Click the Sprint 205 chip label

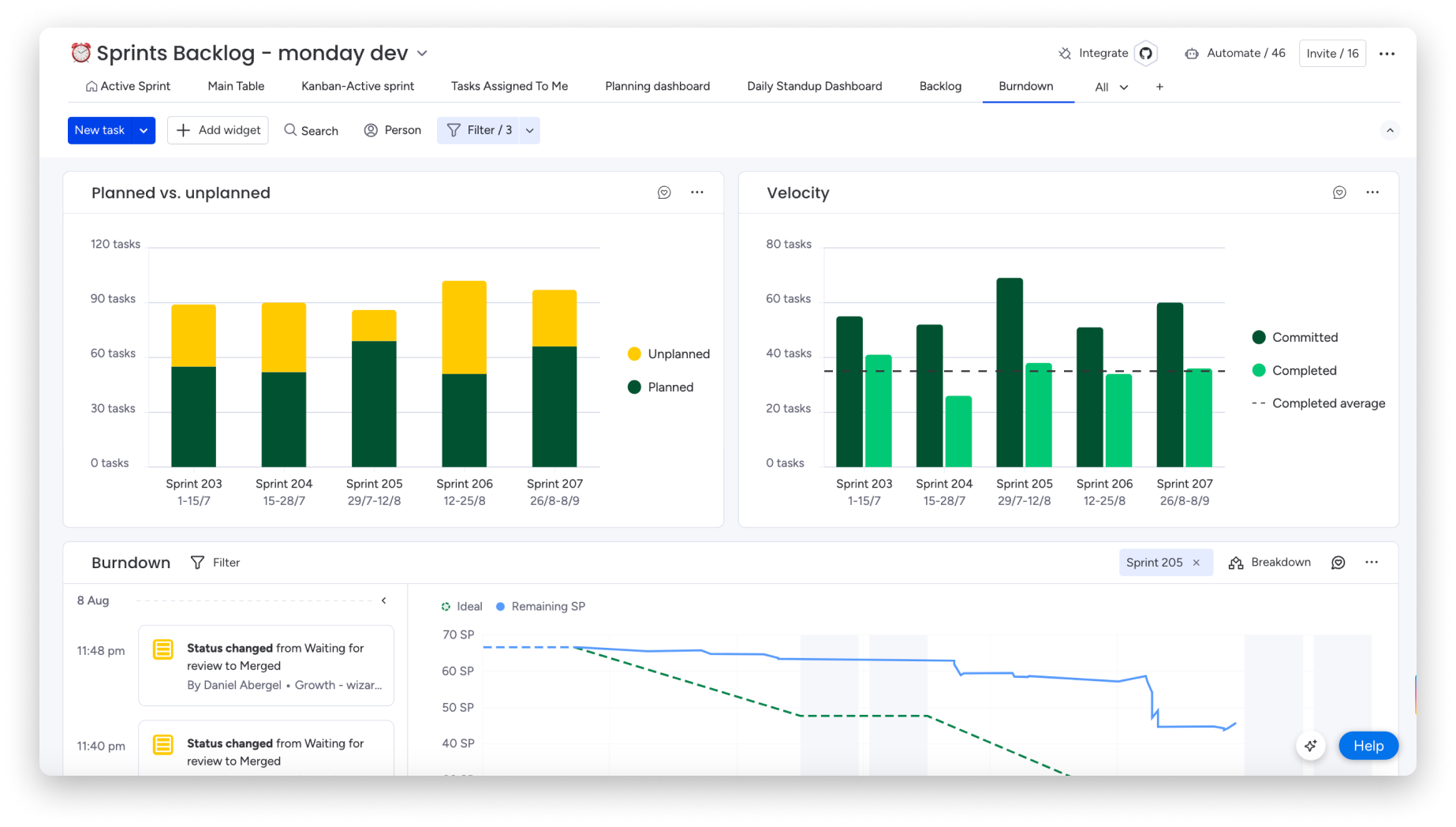coord(1154,563)
